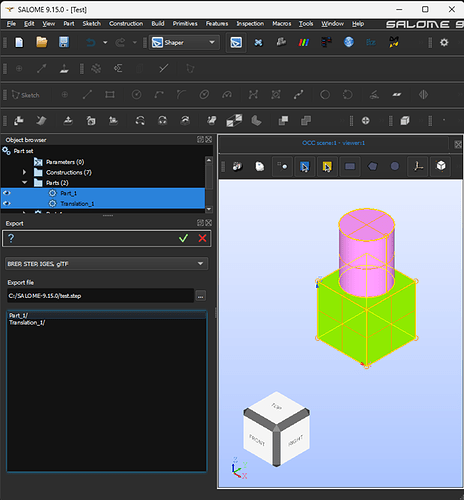Open the Primitives menu
The image size is (464, 500).
coord(185,24)
